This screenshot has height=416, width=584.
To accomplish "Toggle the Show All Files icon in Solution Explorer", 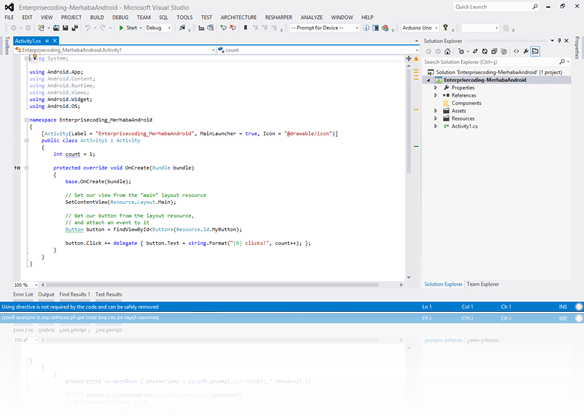I will pos(504,51).
